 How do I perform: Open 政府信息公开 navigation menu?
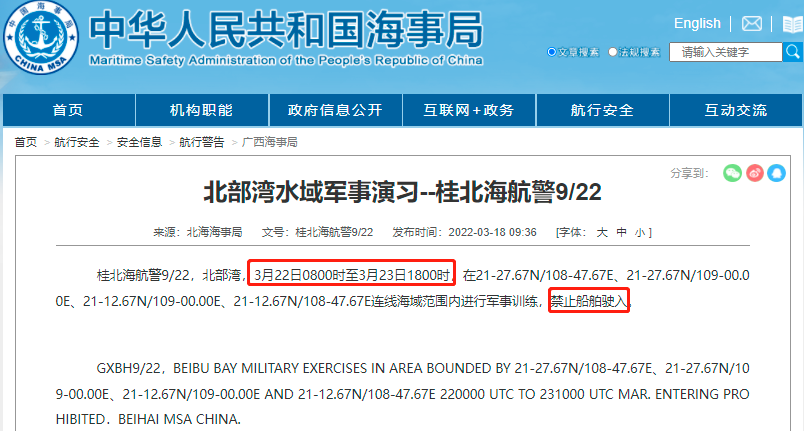tap(335, 110)
